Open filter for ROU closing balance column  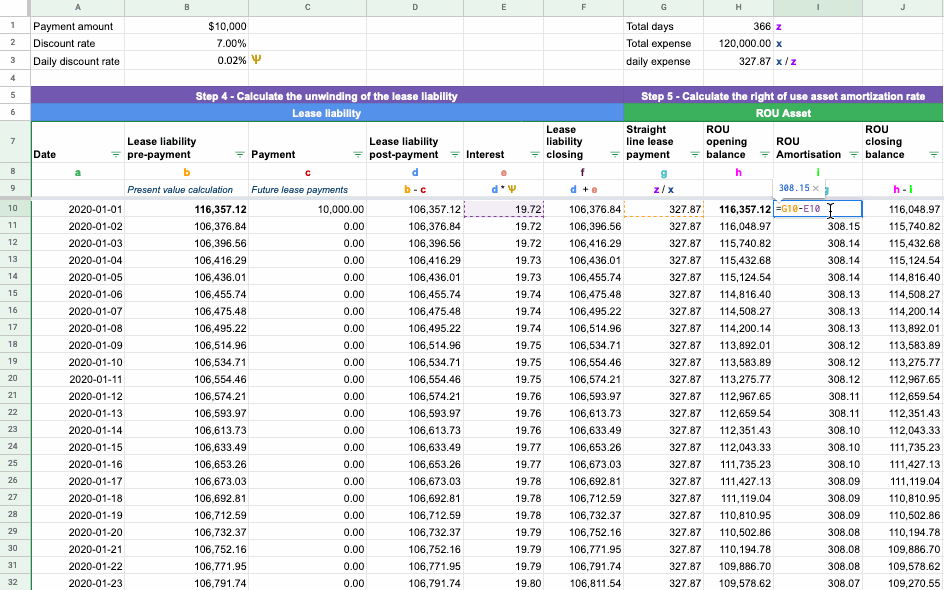click(934, 155)
